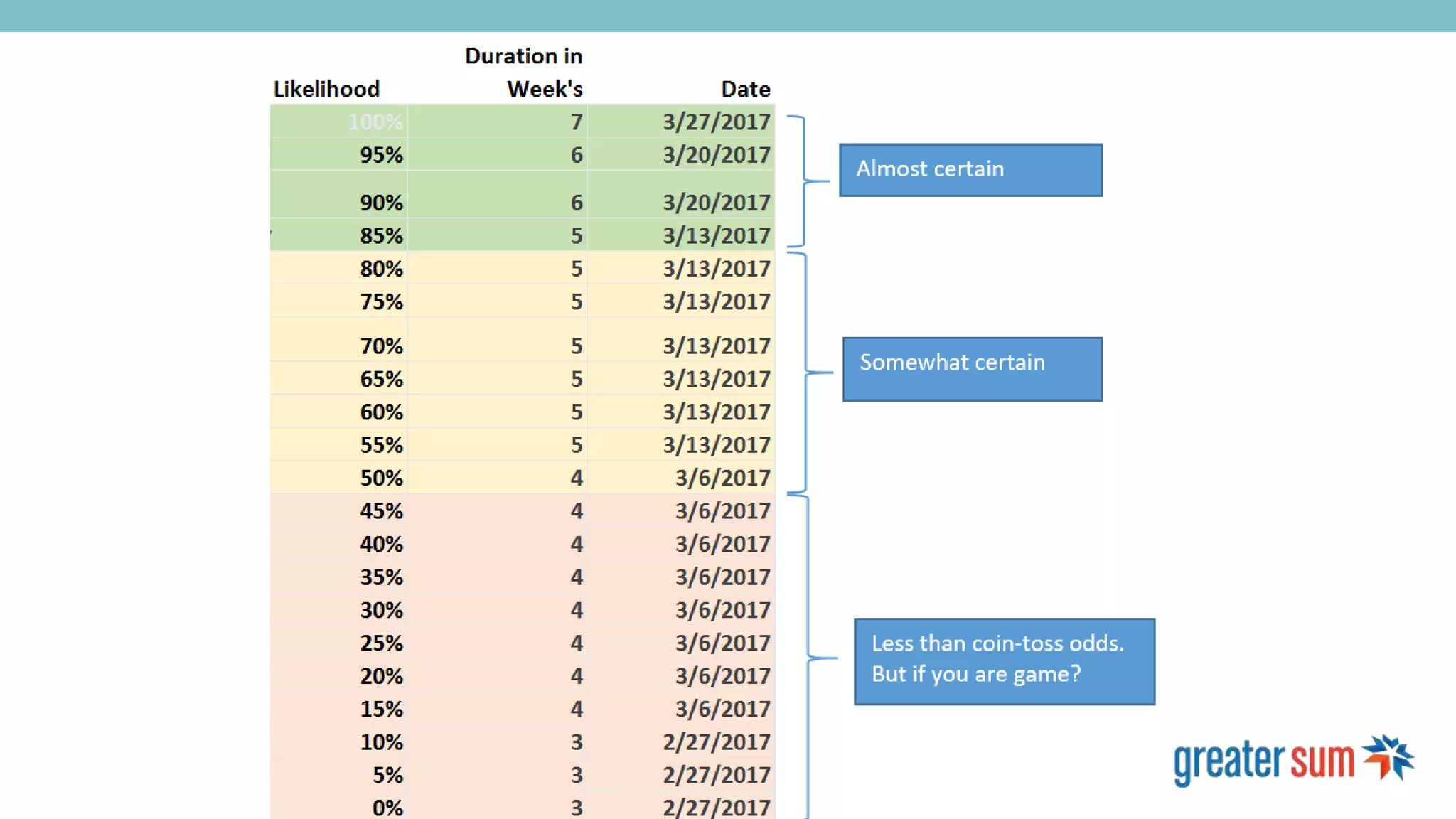This screenshot has width=1456, height=819.
Task: Click the date in the 50% row
Action: pyautogui.click(x=722, y=478)
